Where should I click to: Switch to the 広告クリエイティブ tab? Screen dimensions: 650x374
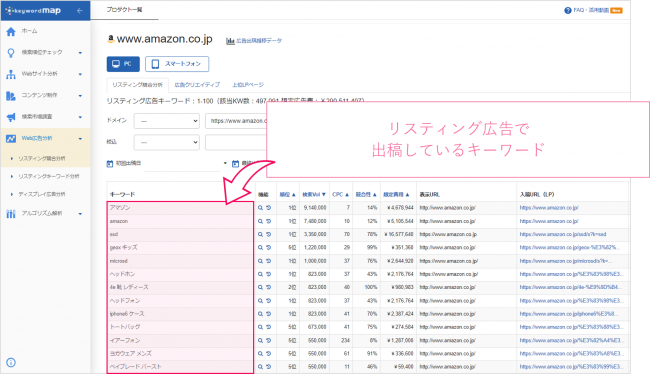pyautogui.click(x=197, y=85)
